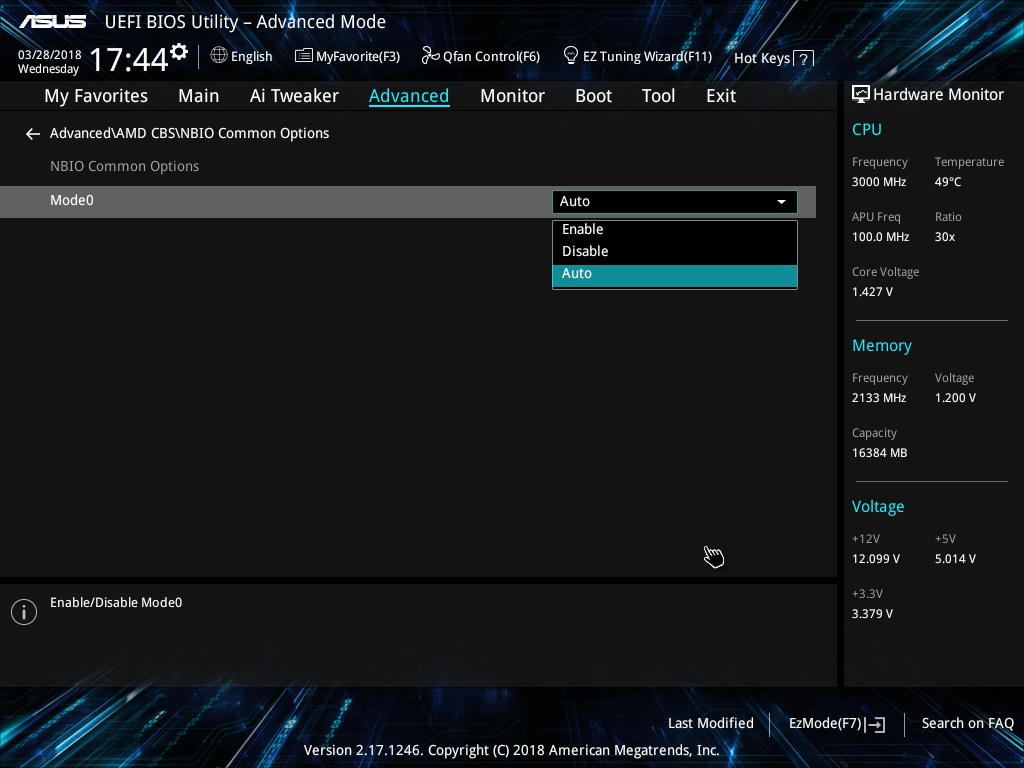Choose Enable in Mode0 dropdown list
The width and height of the screenshot is (1024, 768).
(675, 229)
